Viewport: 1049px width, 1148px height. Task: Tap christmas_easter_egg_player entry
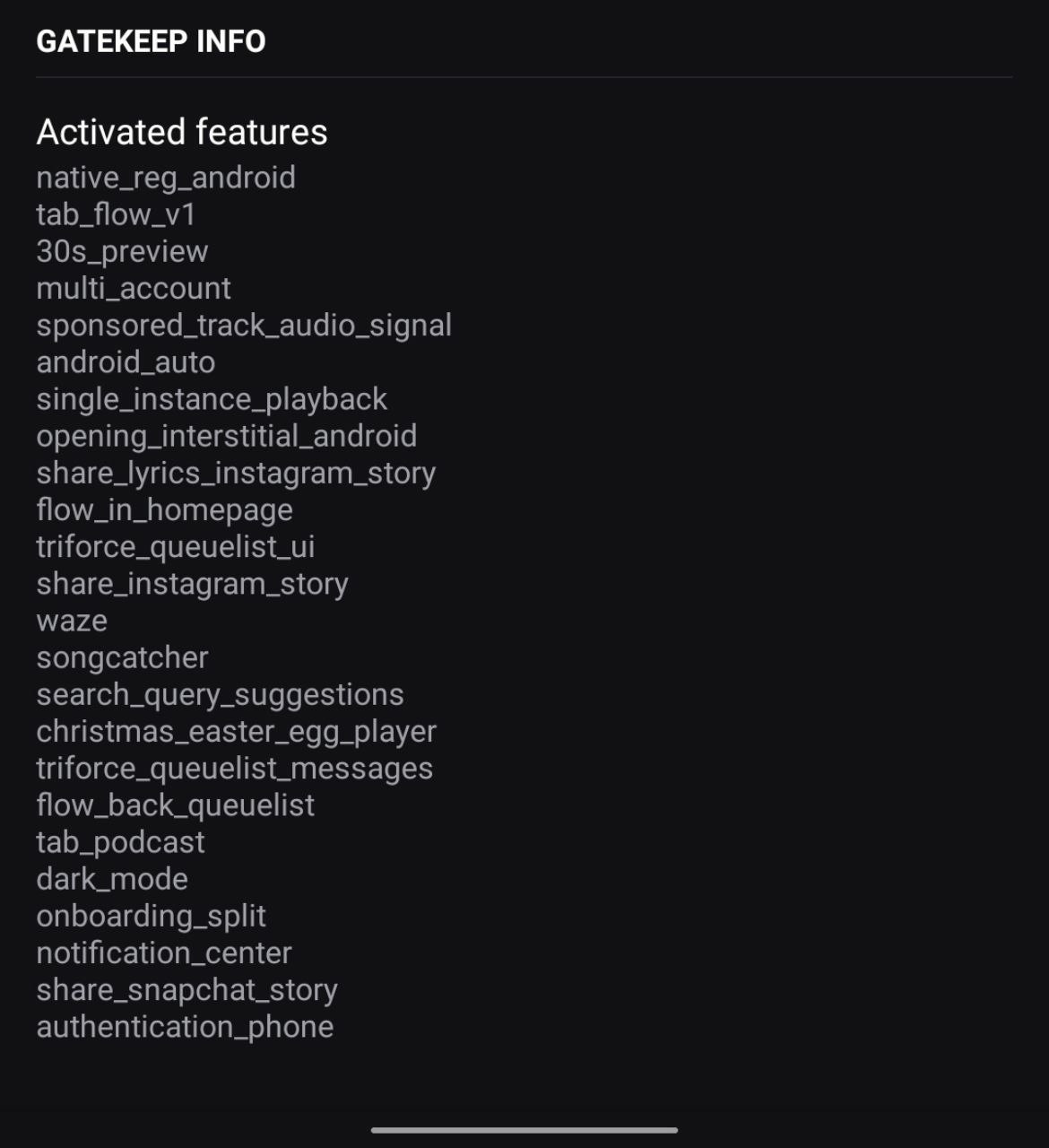pyautogui.click(x=236, y=731)
